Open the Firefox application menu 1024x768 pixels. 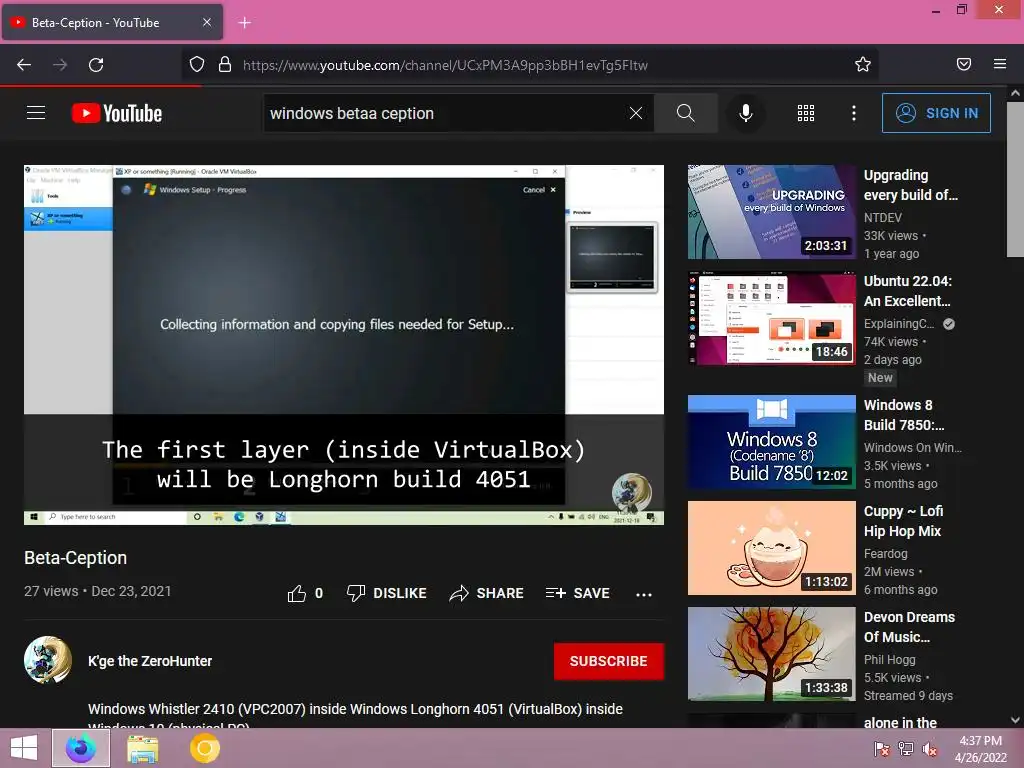[x=1000, y=64]
